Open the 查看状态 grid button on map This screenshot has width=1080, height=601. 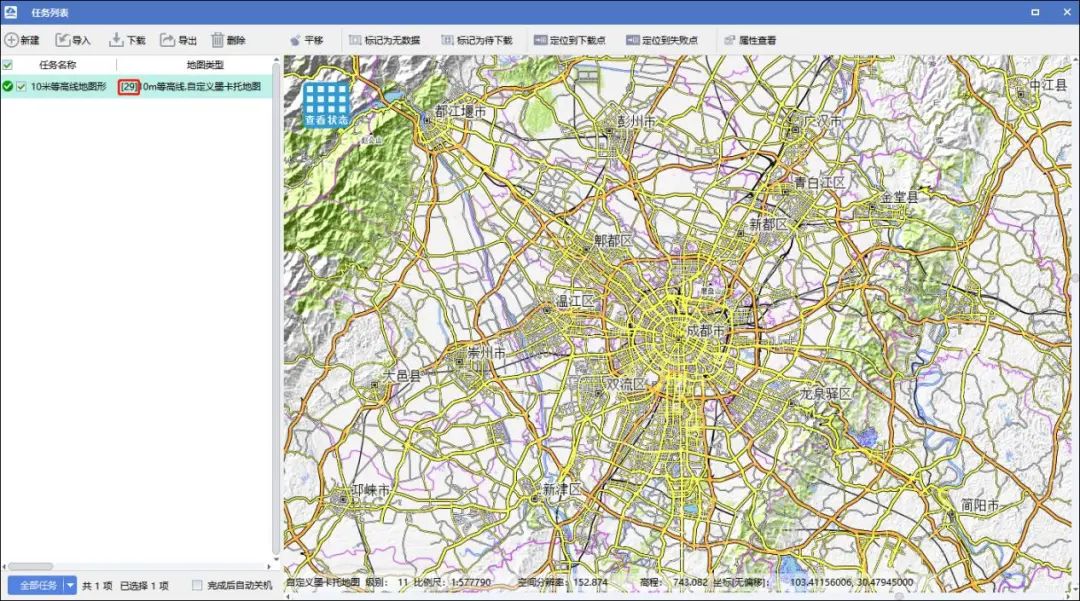tap(327, 104)
